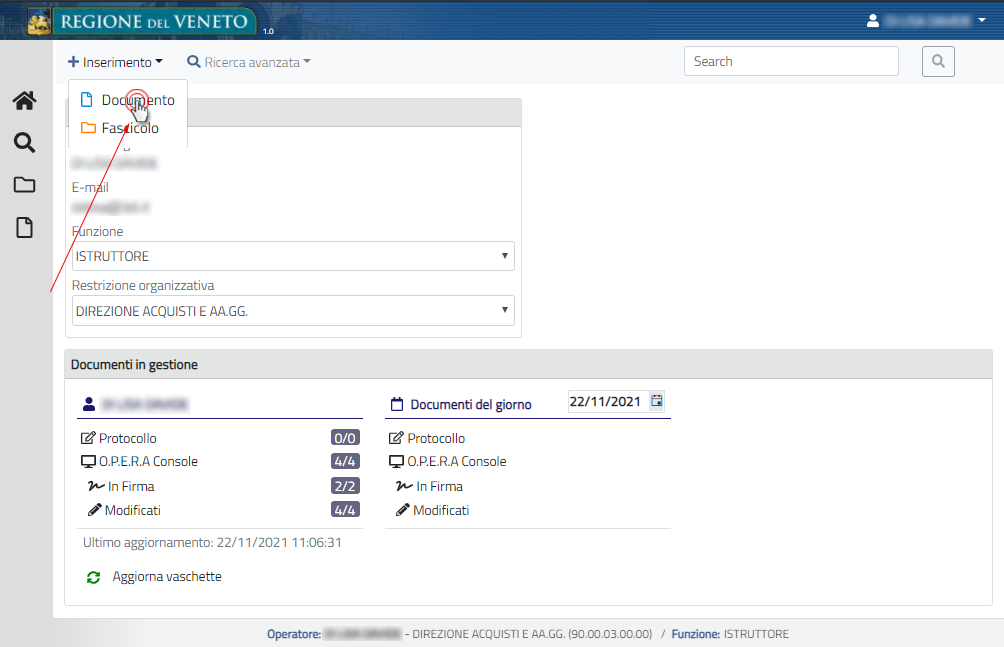Click the 4/4 Modificati badge
The image size is (1004, 647).
tap(345, 510)
